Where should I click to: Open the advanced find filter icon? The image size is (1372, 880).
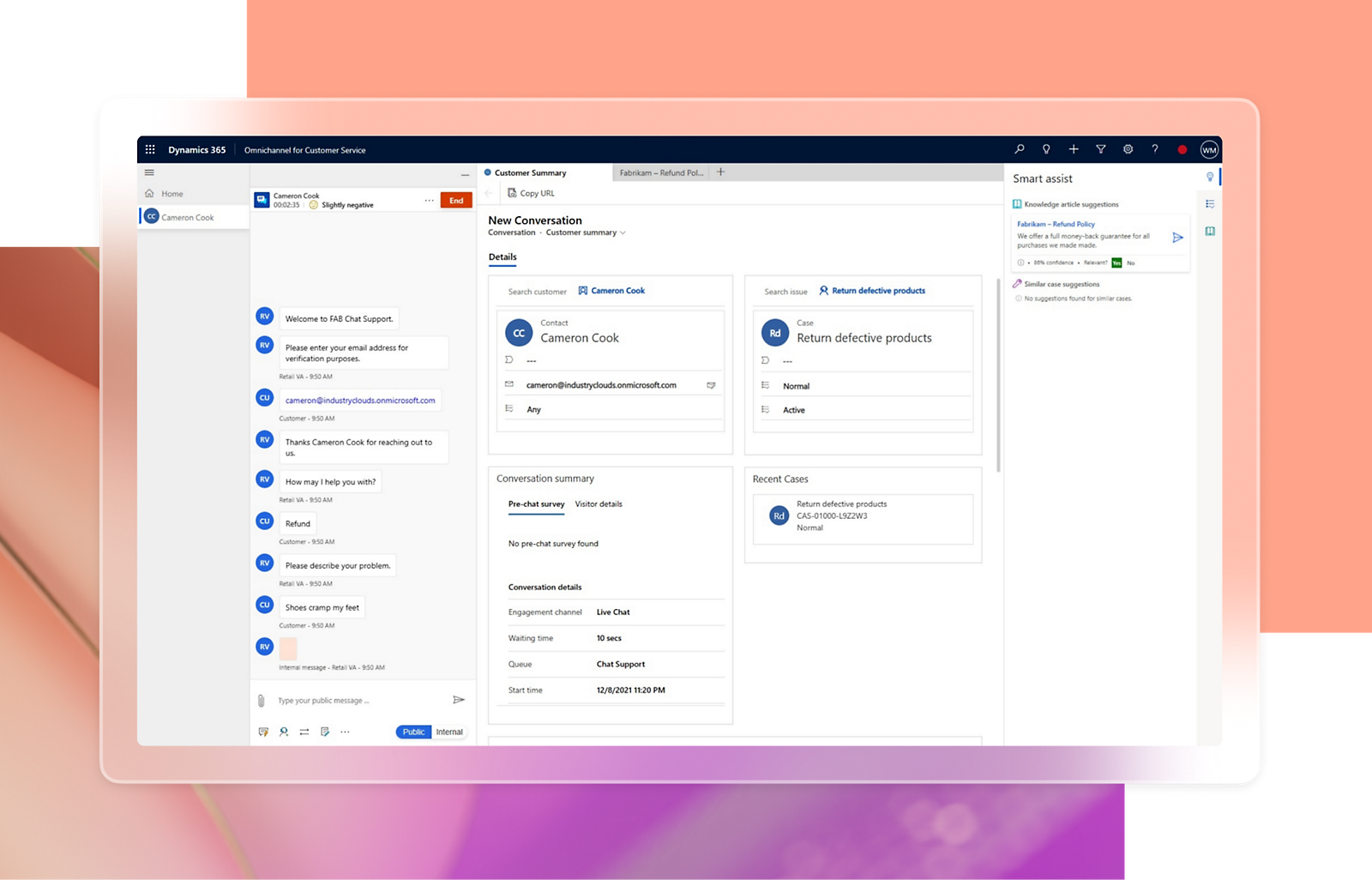click(1101, 149)
